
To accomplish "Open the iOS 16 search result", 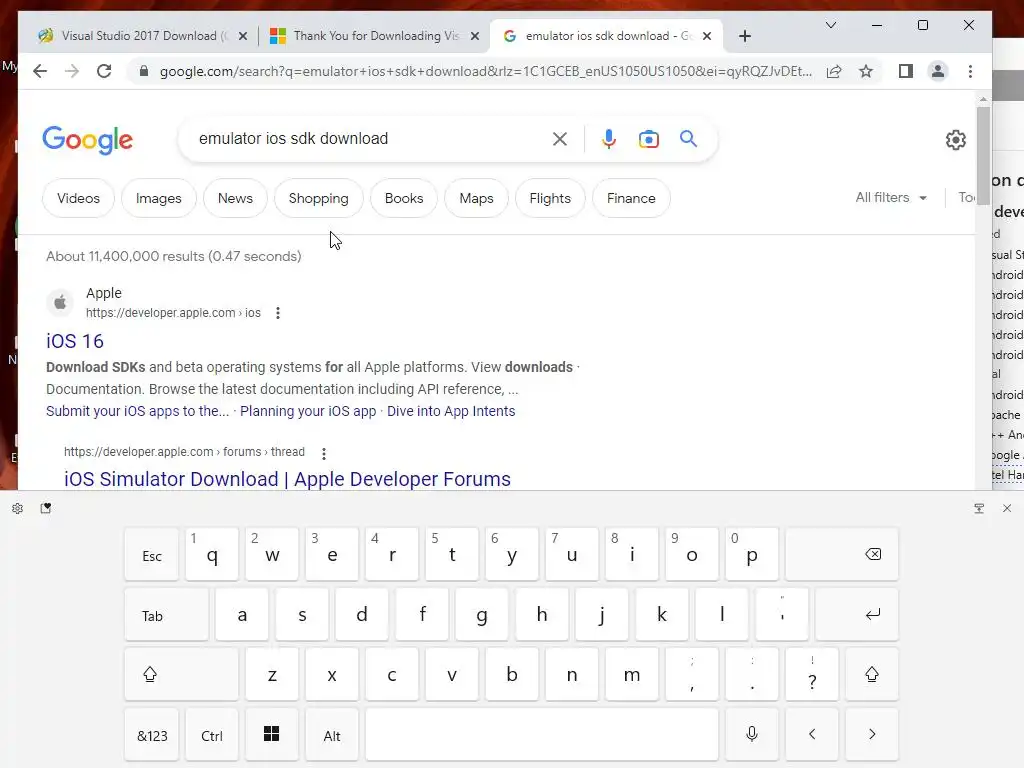I will [74, 341].
